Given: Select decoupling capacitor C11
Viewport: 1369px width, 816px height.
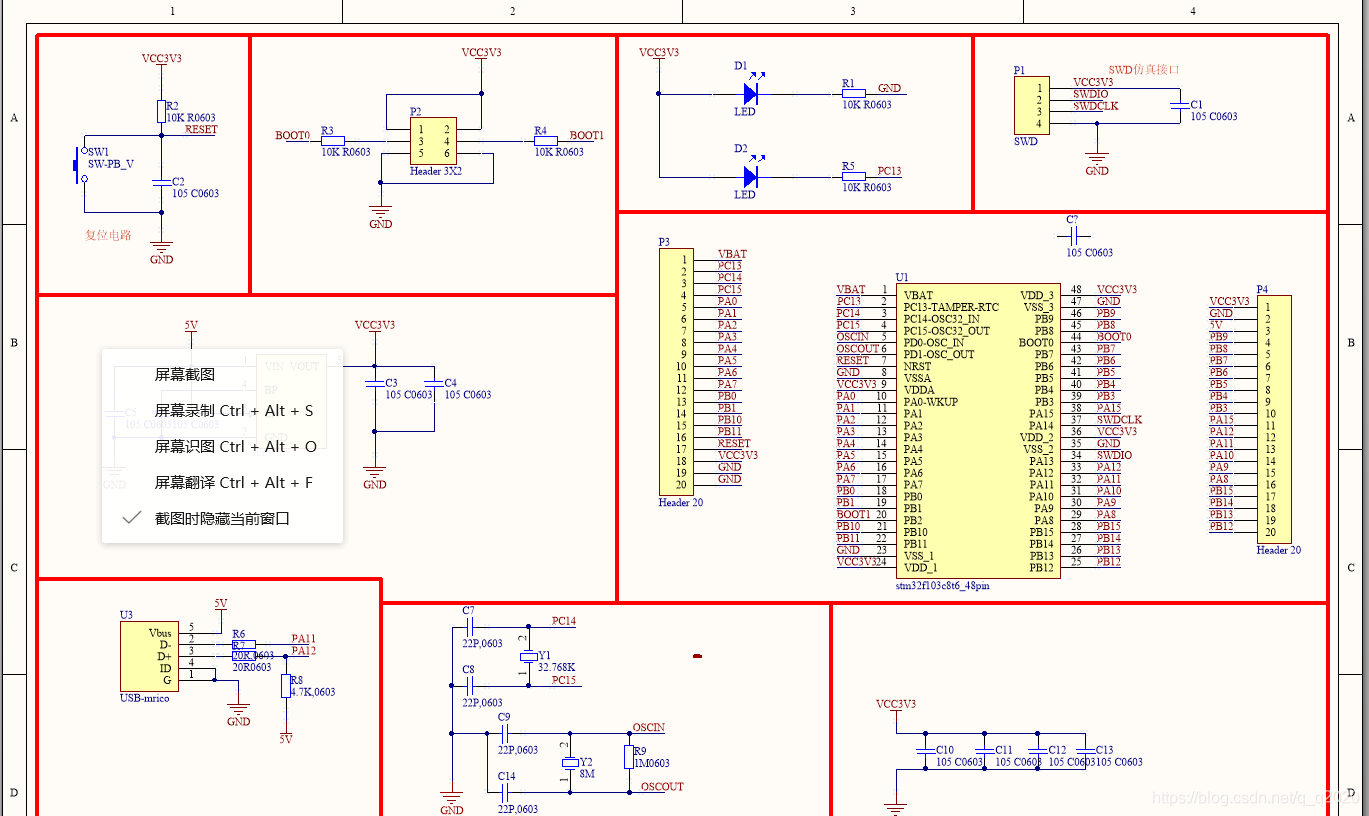Looking at the screenshot, I should pyautogui.click(x=984, y=749).
